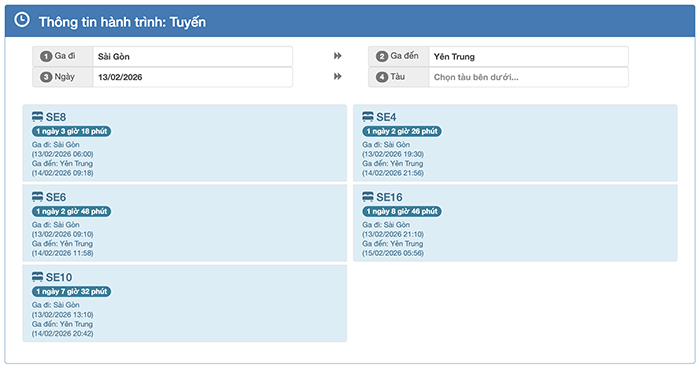Click duration badge '1 ngày 3 giờ 18 phút'
Image resolution: width=700 pixels, height=367 pixels.
click(71, 131)
